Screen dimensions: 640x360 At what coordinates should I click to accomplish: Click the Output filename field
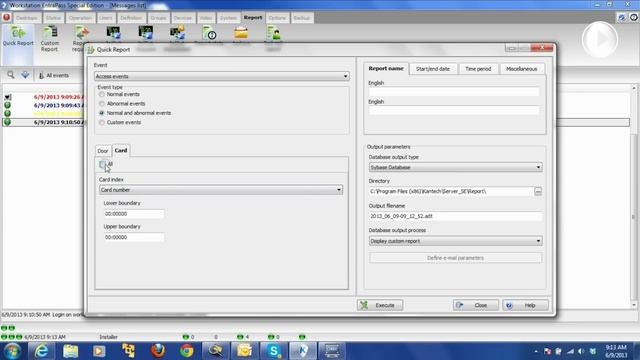click(x=456, y=216)
